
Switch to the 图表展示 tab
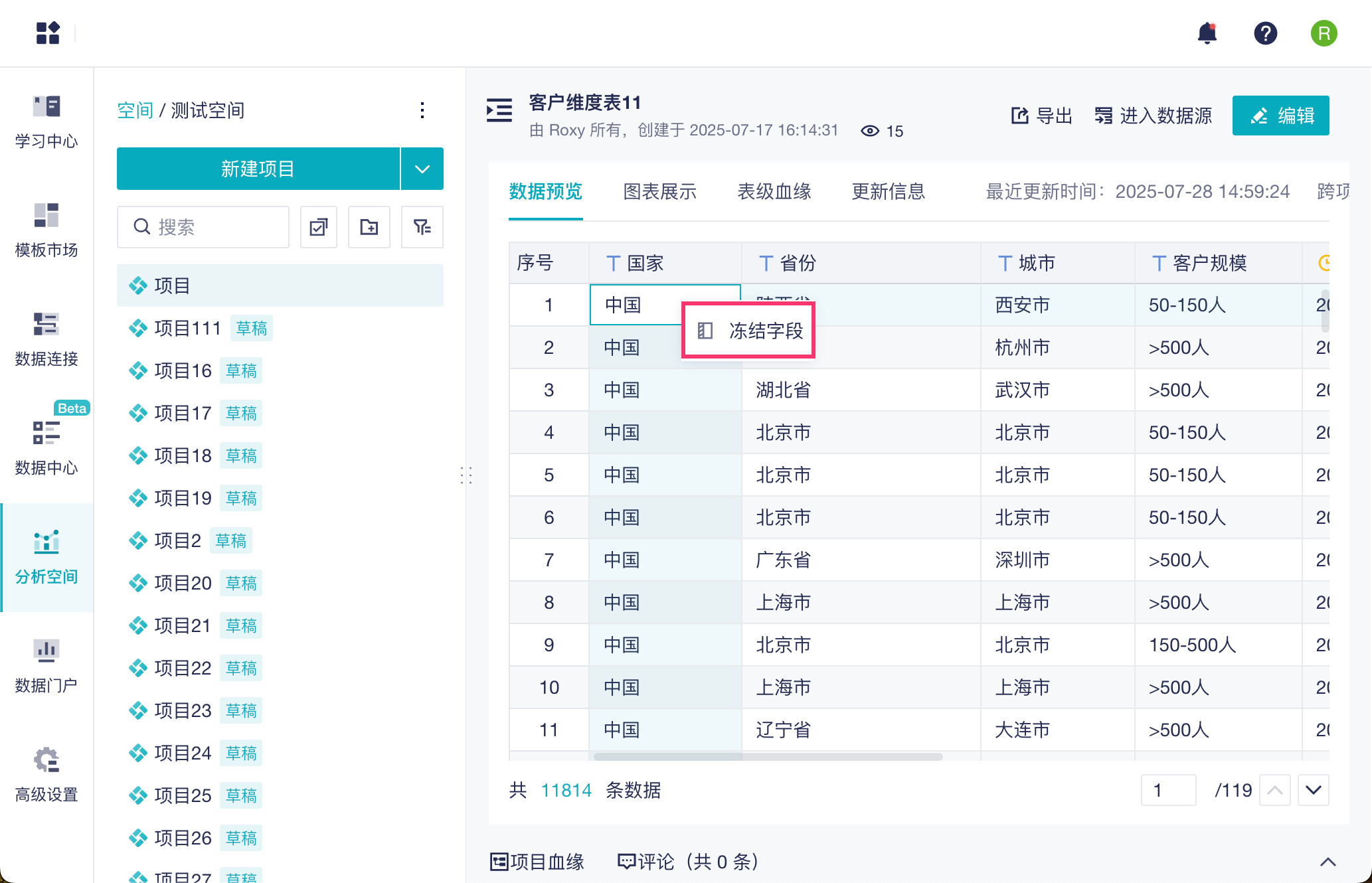[659, 192]
